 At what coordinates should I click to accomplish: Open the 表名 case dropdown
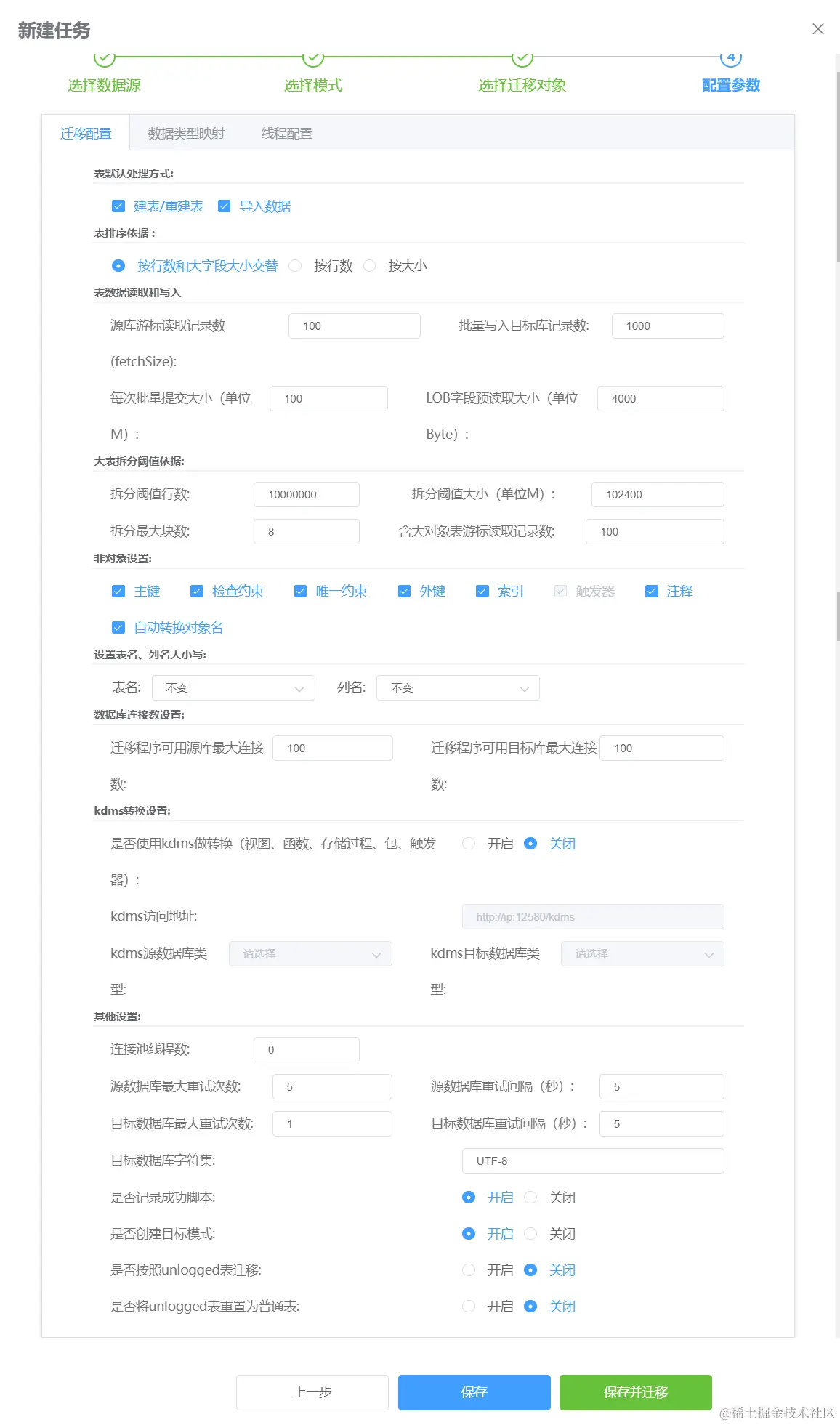[x=233, y=688]
